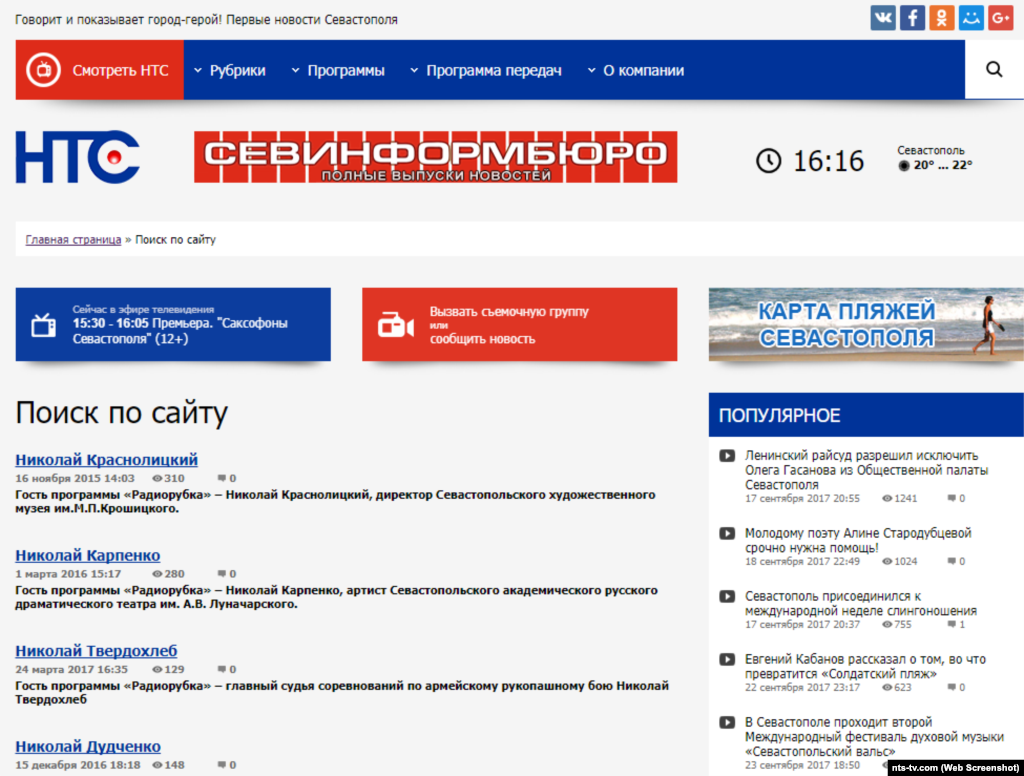Open the О компании dropdown
The width and height of the screenshot is (1024, 776).
pyautogui.click(x=635, y=70)
